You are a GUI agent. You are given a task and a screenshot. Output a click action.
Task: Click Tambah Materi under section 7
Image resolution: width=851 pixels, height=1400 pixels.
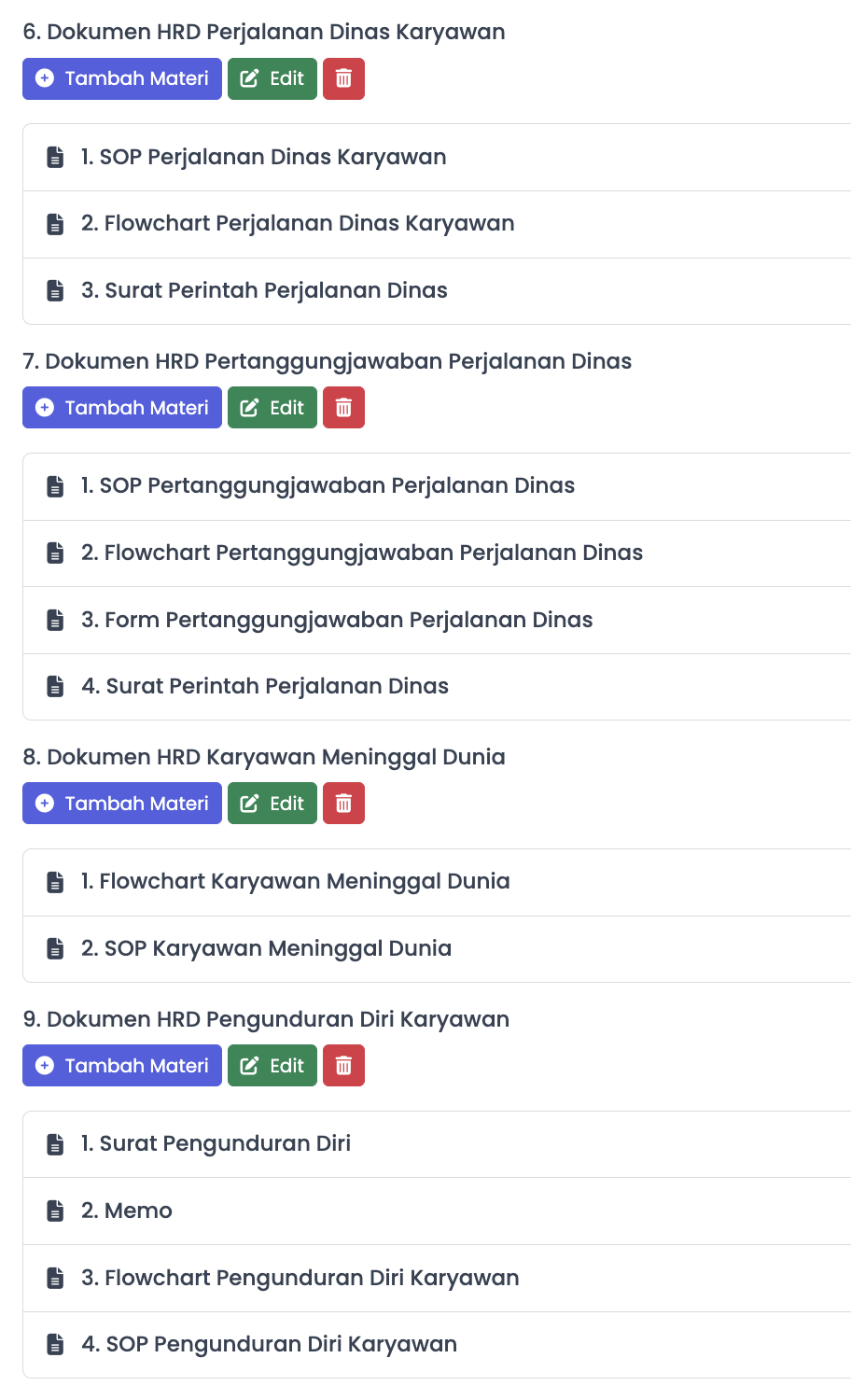[122, 408]
